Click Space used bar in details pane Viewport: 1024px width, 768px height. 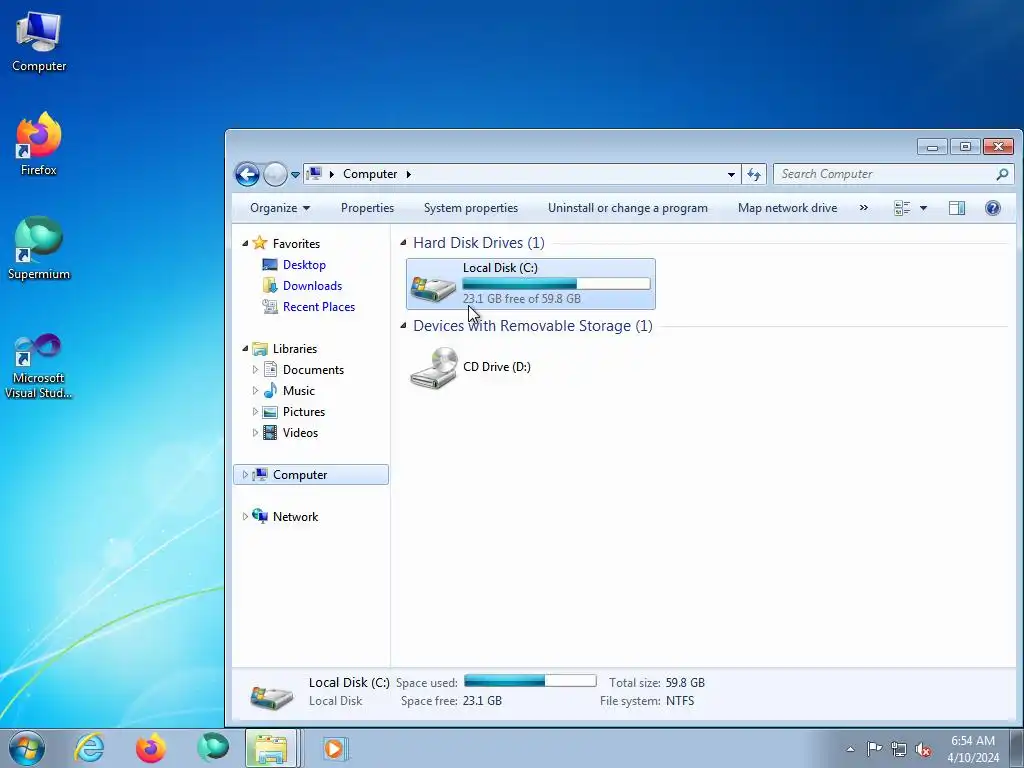530,680
